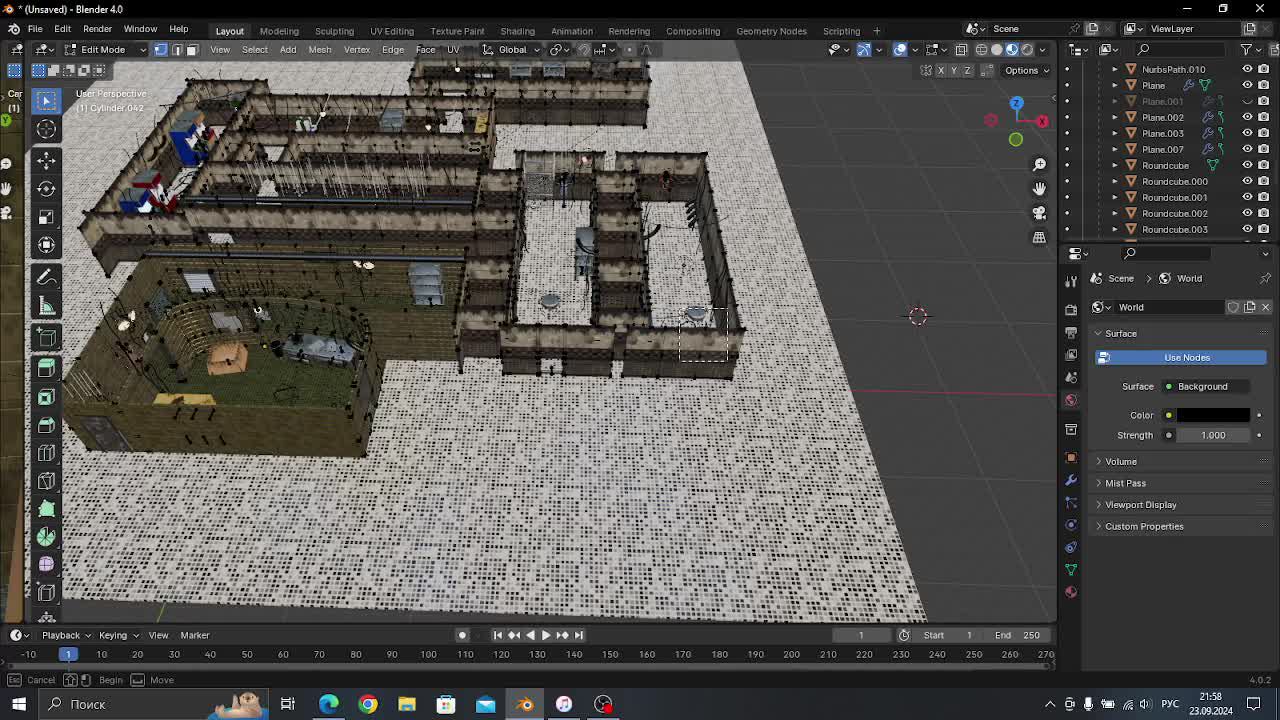Collapse the Surface panel
Image resolution: width=1280 pixels, height=720 pixels.
[x=1120, y=333]
